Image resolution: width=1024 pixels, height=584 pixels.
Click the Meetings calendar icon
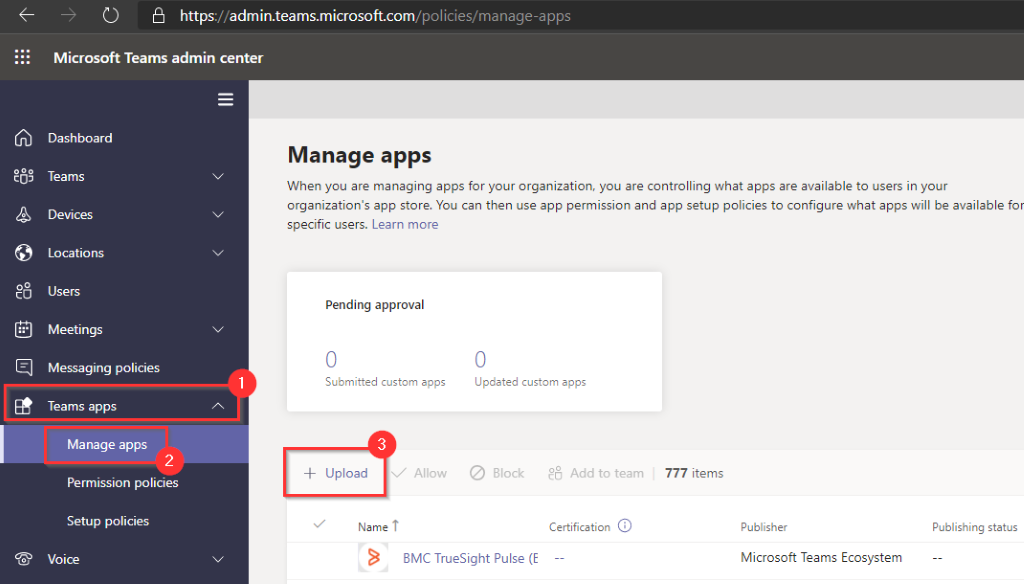click(24, 329)
